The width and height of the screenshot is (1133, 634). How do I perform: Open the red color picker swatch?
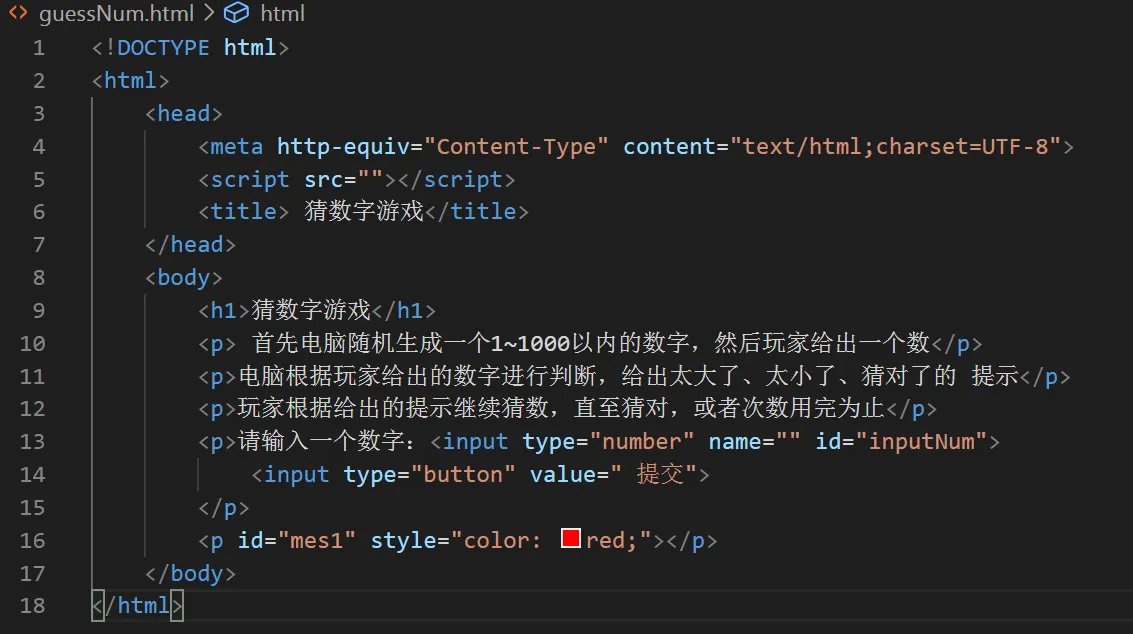tap(571, 539)
